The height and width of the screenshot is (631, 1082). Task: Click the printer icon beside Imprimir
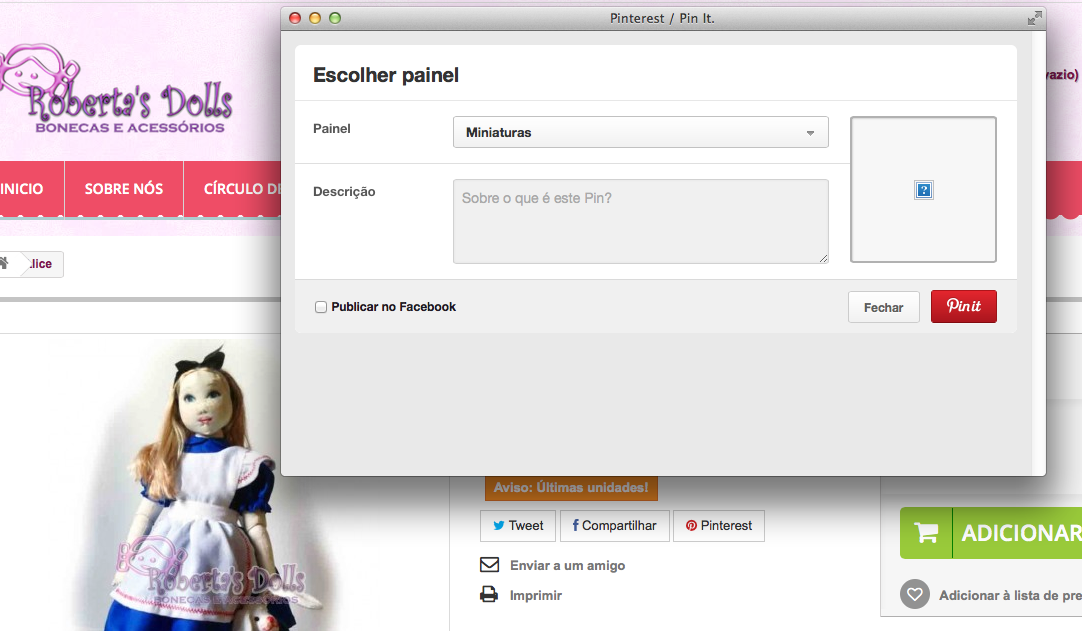coord(489,594)
